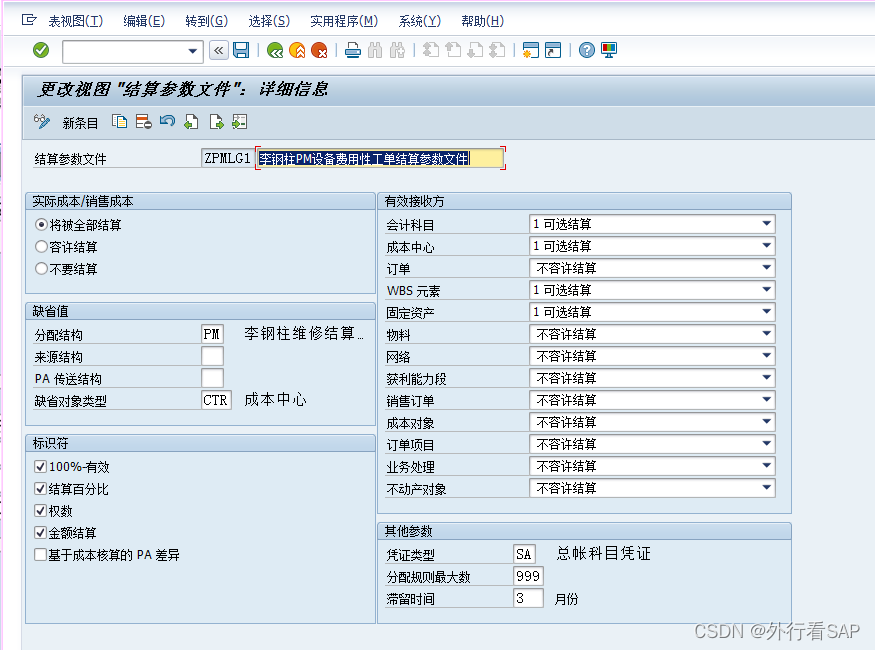
Task: Click the Next Entry icon
Action: [x=217, y=122]
